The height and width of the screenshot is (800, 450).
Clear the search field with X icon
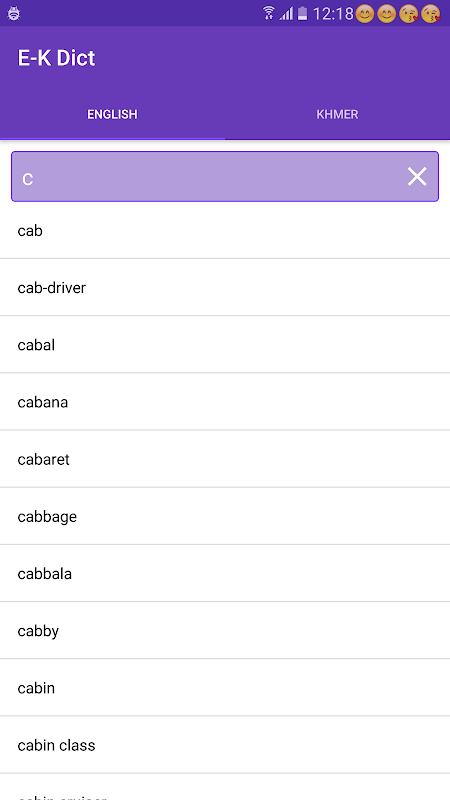(x=417, y=177)
